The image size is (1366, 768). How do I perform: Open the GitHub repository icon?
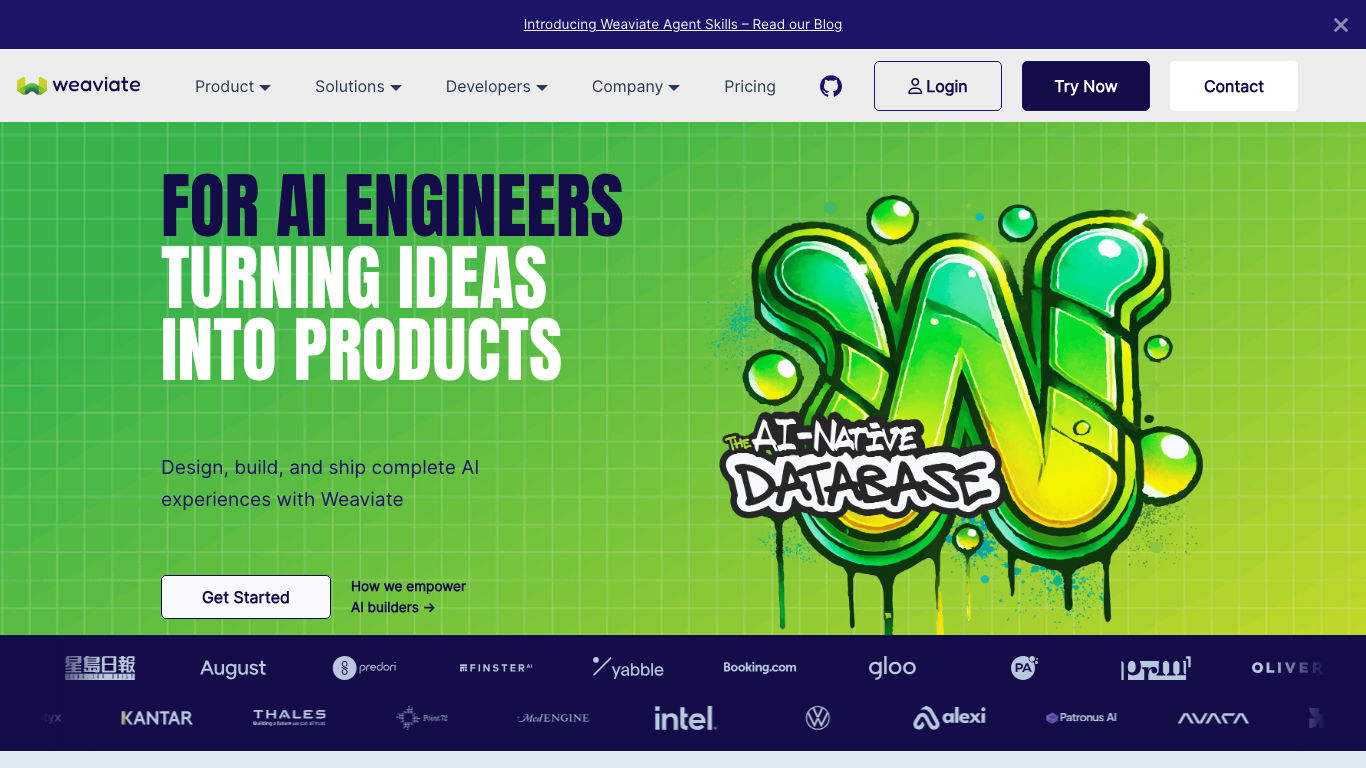(x=831, y=86)
